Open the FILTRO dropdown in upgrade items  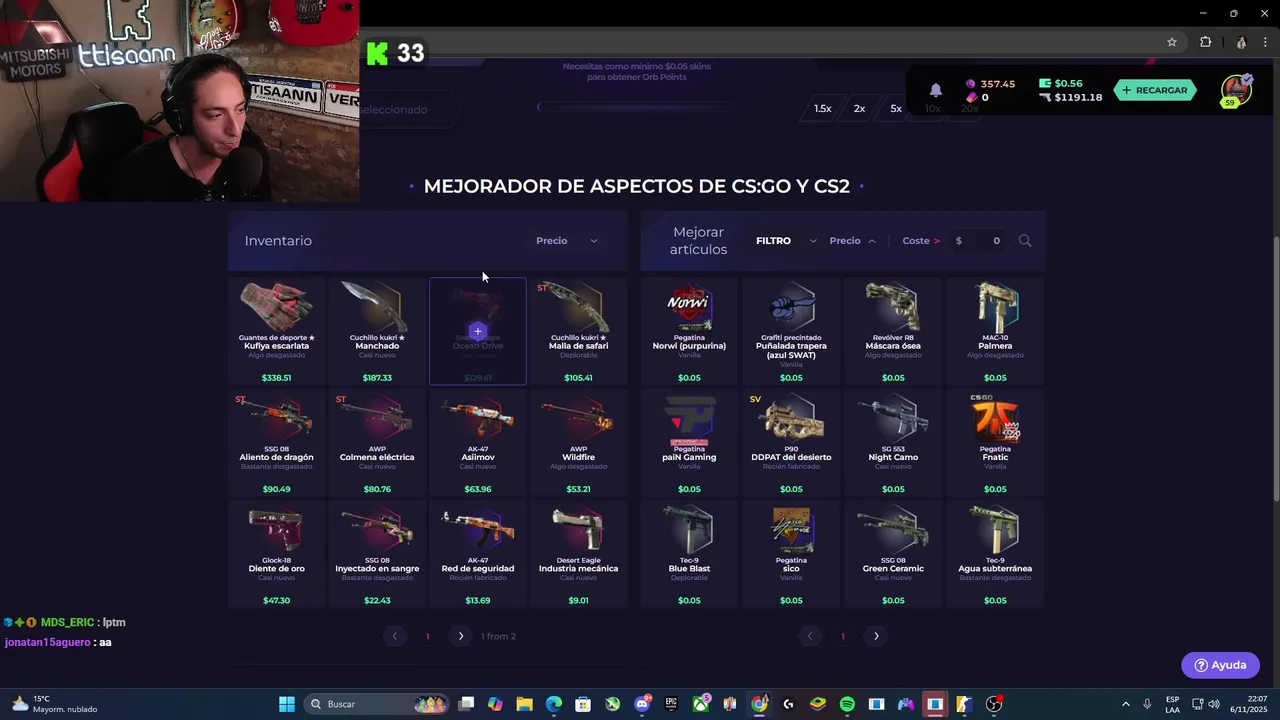[786, 241]
